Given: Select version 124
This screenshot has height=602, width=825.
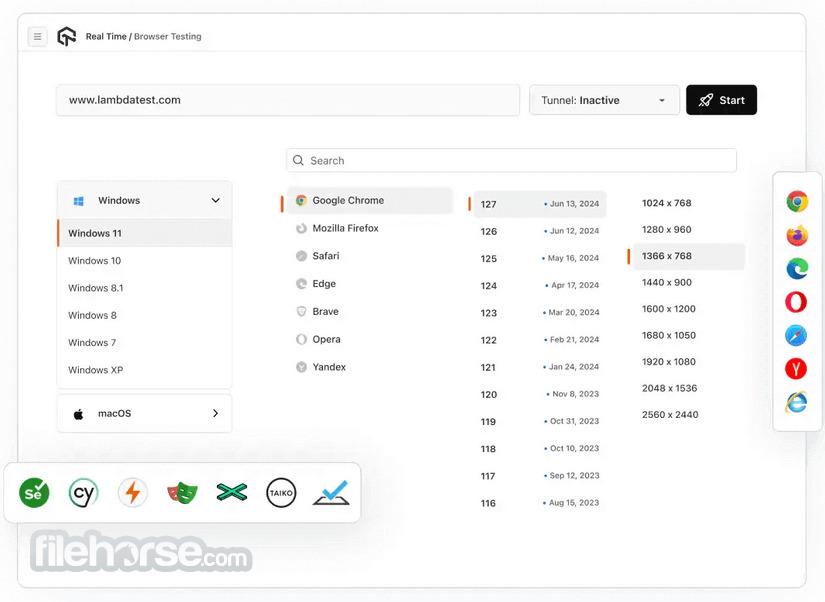Looking at the screenshot, I should [540, 286].
